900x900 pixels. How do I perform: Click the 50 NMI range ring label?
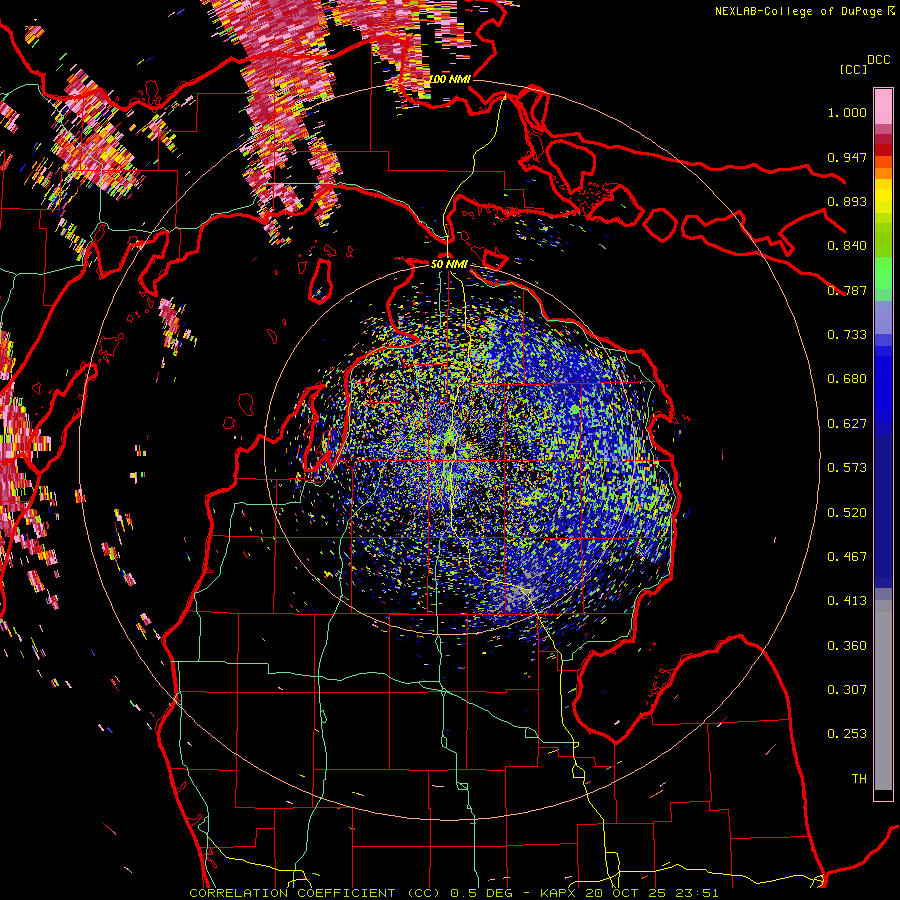point(449,264)
